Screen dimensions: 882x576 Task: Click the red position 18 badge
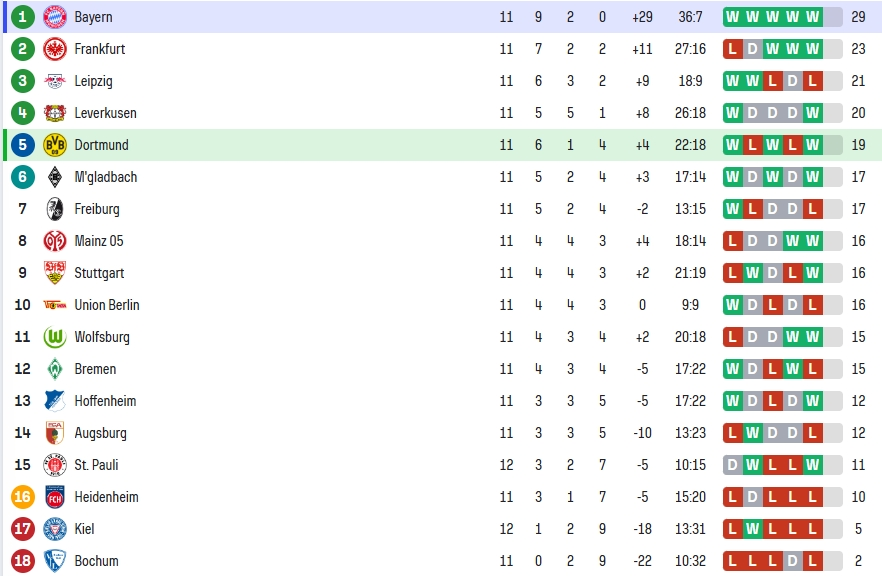pos(22,561)
